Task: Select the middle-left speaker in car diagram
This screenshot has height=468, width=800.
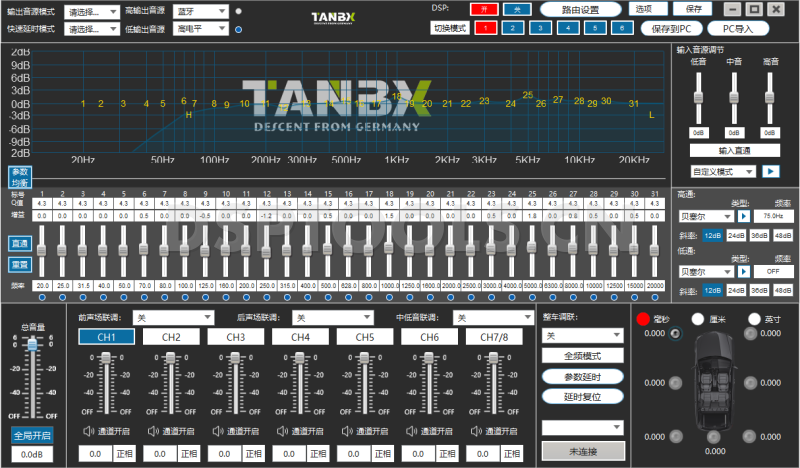Action: click(x=676, y=383)
